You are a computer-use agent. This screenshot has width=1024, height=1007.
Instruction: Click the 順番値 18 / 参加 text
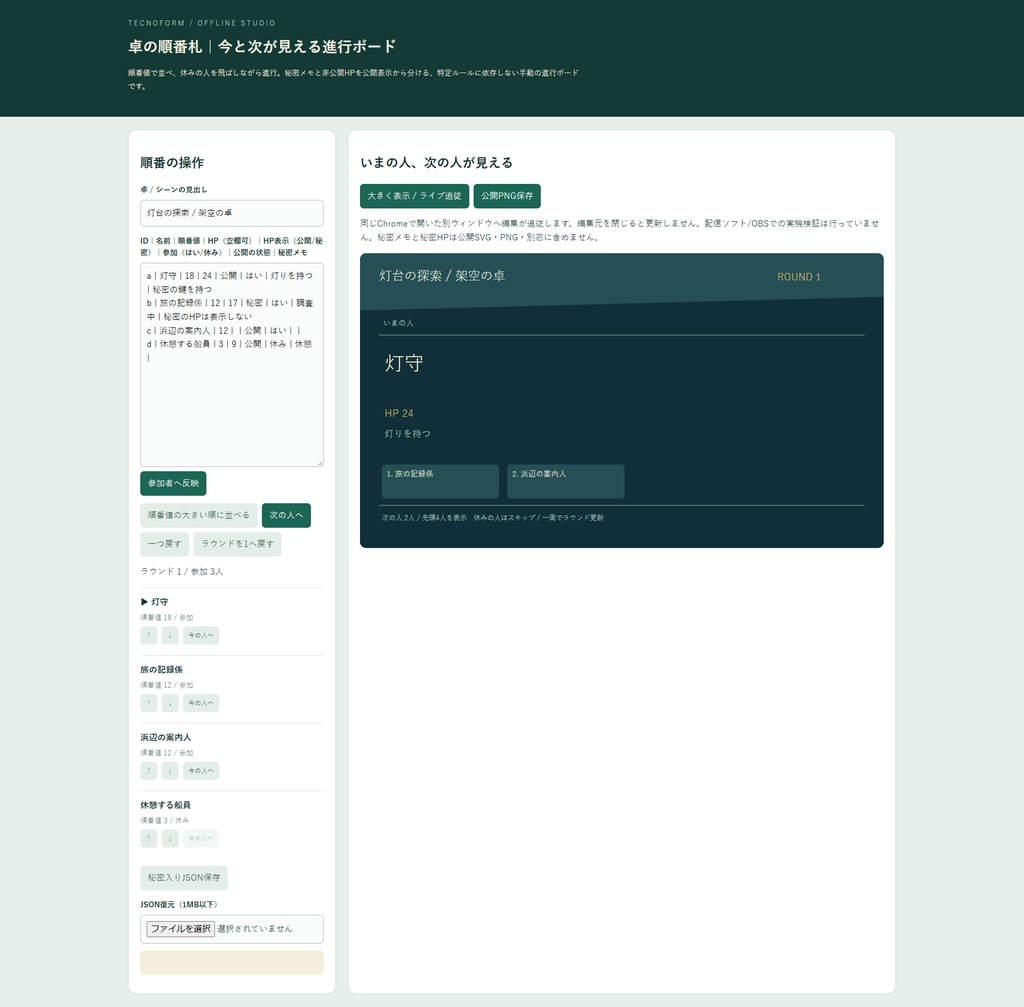[167, 617]
